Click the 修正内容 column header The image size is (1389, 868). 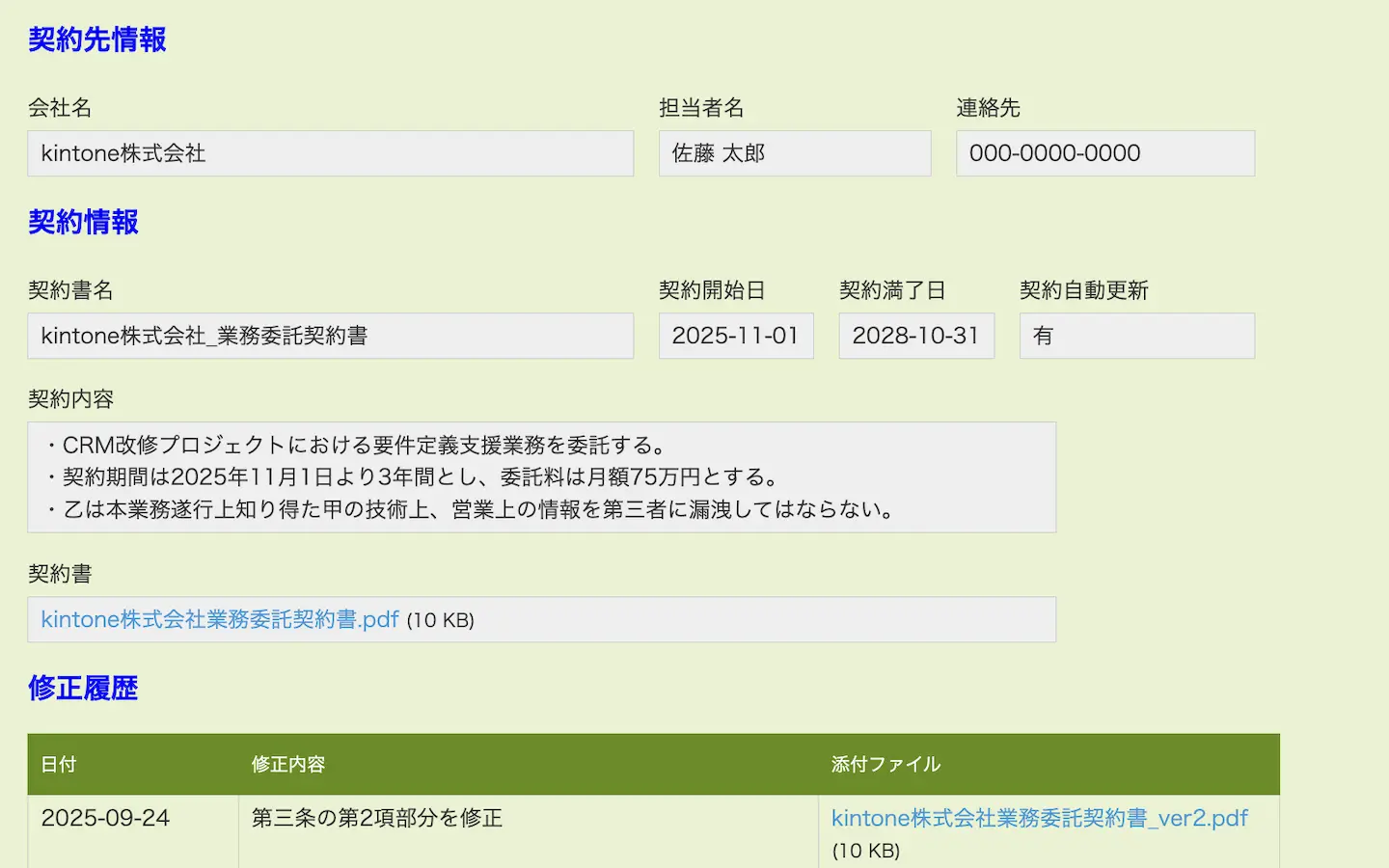[288, 764]
